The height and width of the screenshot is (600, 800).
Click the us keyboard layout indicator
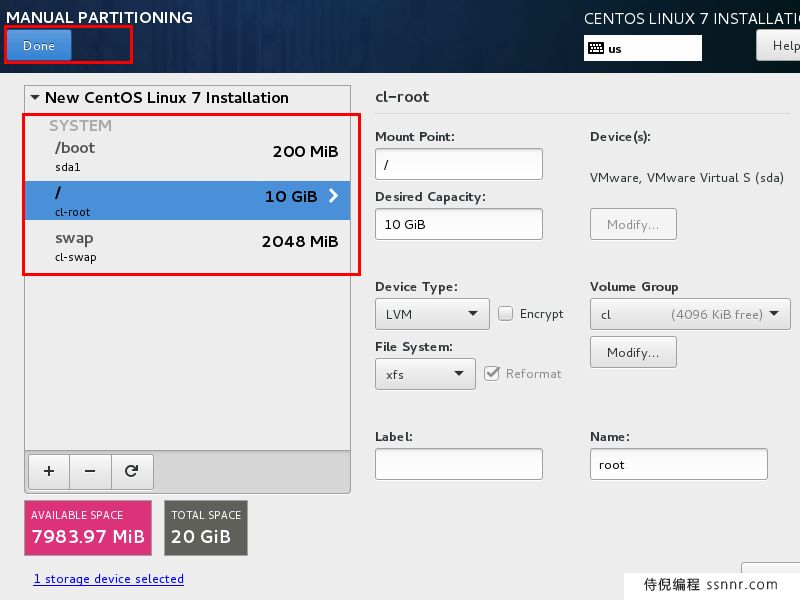tap(642, 48)
